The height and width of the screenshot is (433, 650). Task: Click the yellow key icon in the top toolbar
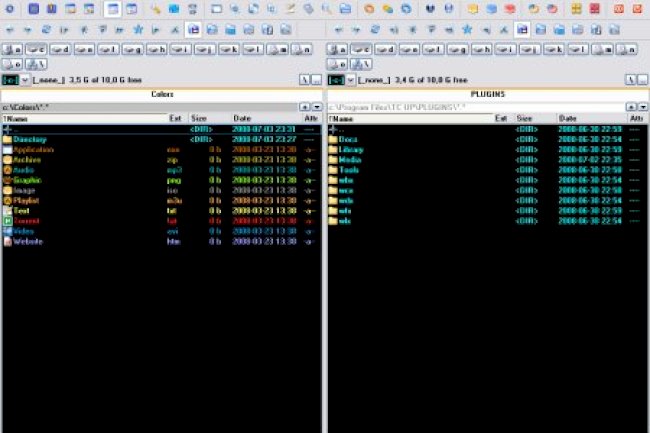pyautogui.click(x=155, y=9)
